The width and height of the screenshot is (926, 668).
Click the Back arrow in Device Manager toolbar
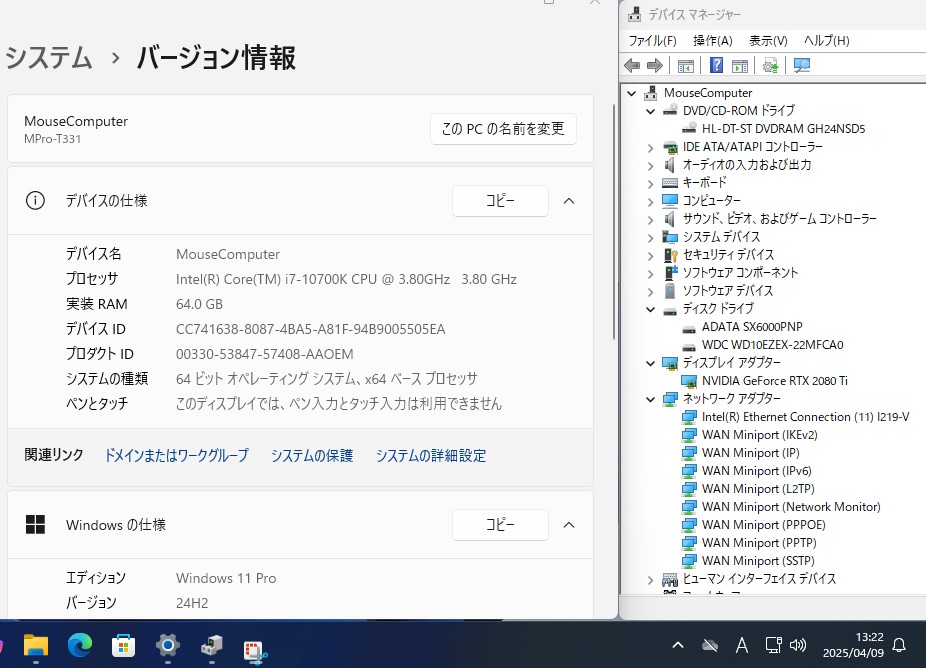pos(632,66)
